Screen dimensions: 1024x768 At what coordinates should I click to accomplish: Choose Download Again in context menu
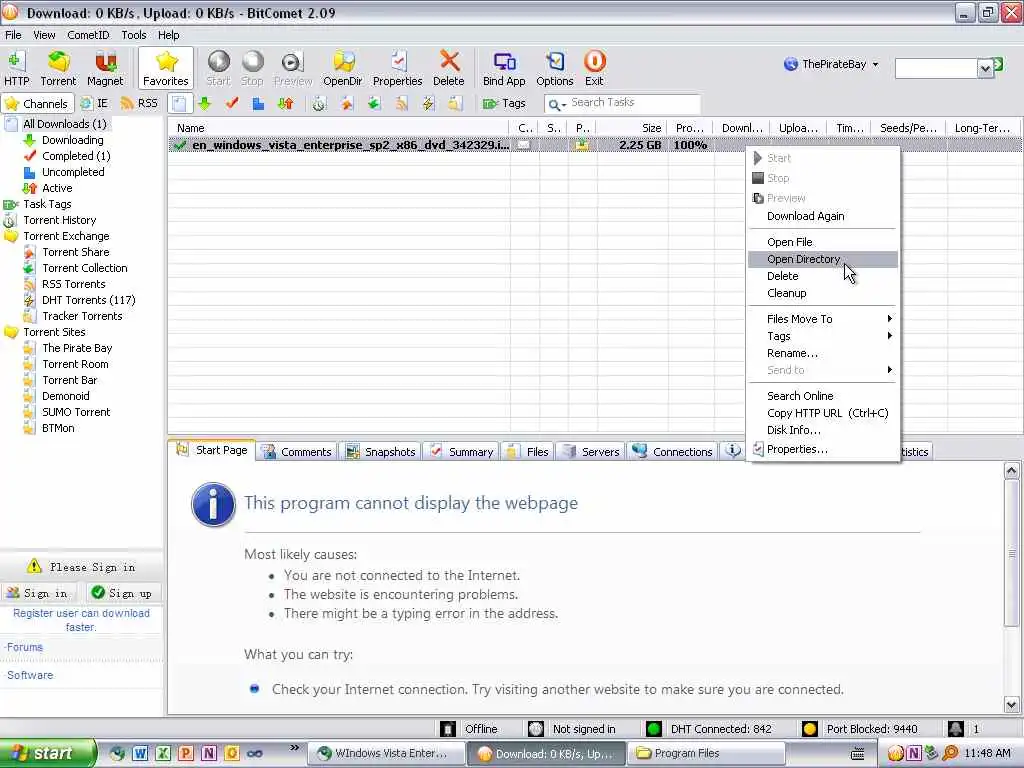(823, 216)
